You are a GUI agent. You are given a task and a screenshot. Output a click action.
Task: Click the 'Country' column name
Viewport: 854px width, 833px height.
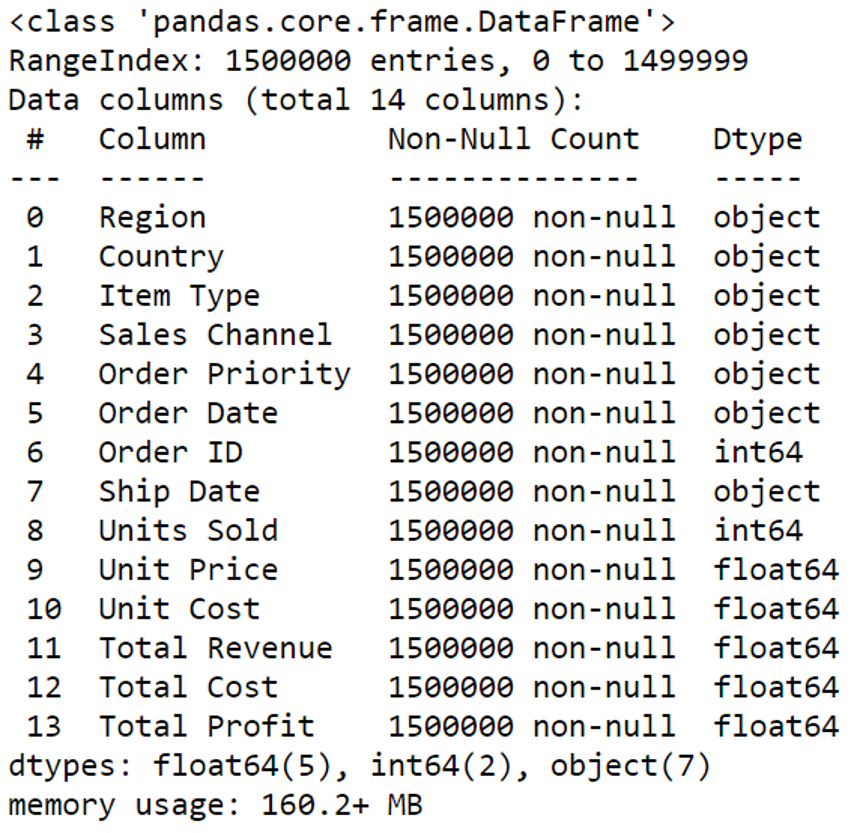tap(161, 257)
